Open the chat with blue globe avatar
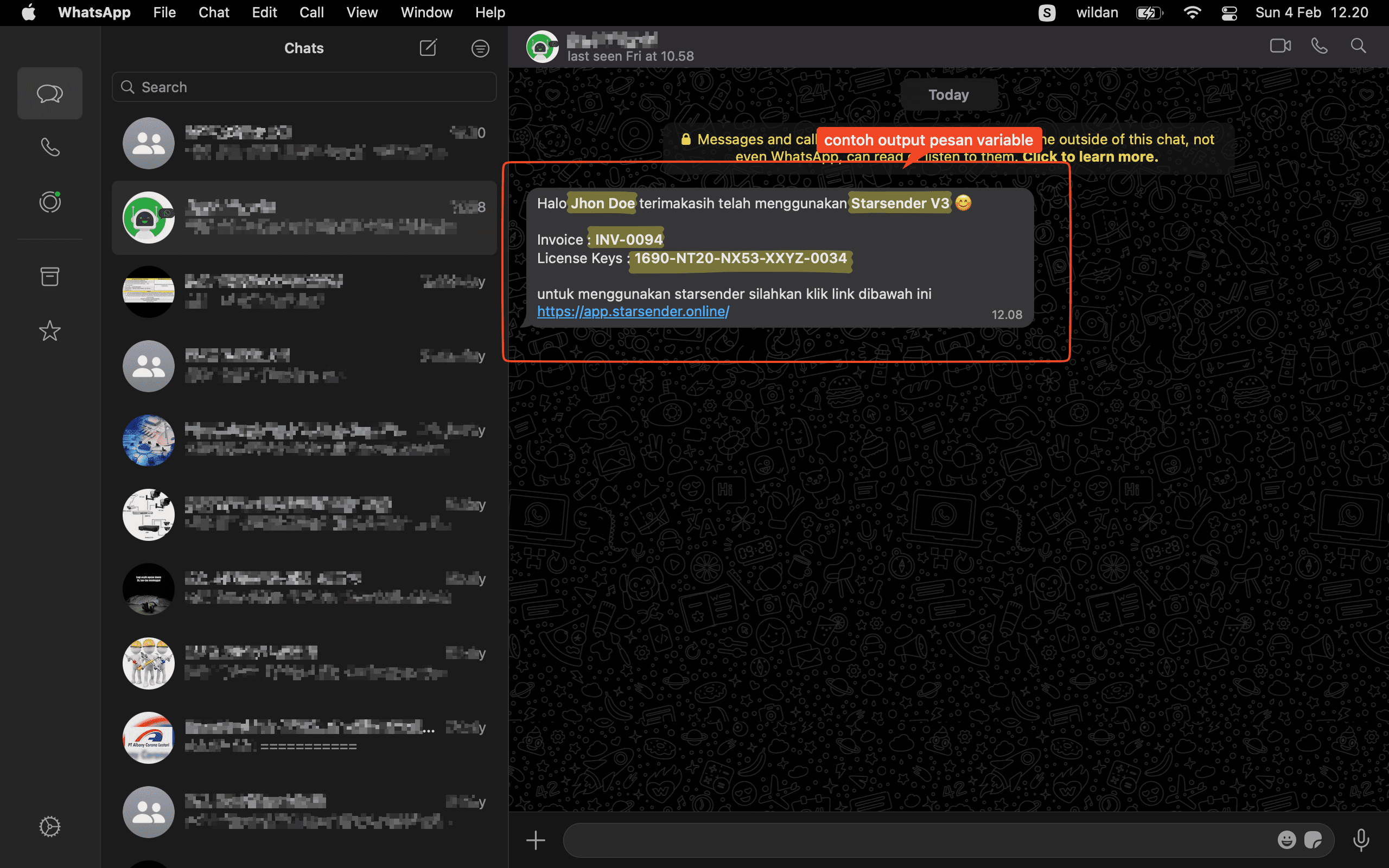Screen dimensions: 1389x868 point(304,441)
